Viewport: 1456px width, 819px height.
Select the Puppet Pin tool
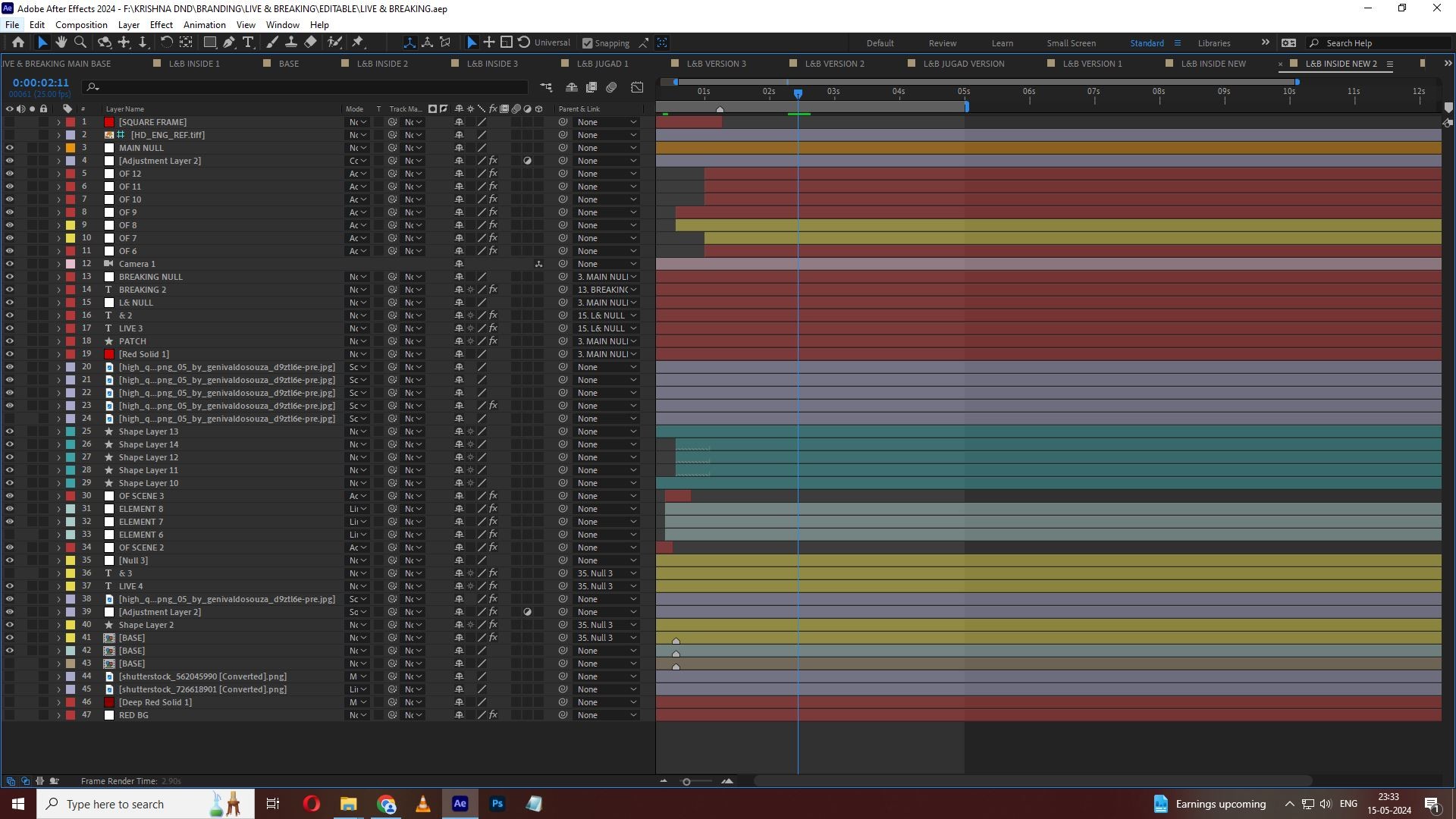tap(358, 42)
